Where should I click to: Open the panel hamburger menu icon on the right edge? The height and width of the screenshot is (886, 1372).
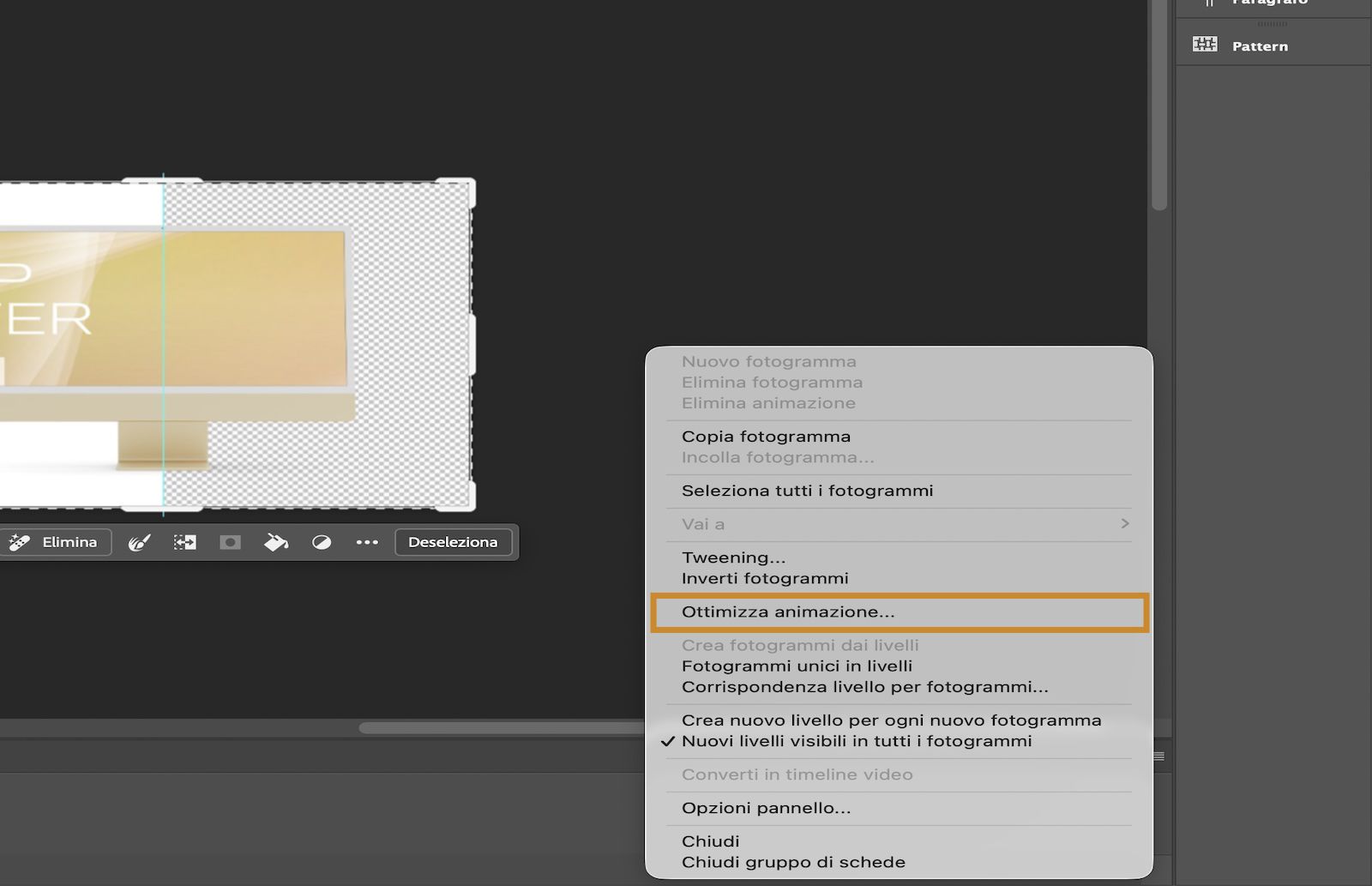(1159, 756)
